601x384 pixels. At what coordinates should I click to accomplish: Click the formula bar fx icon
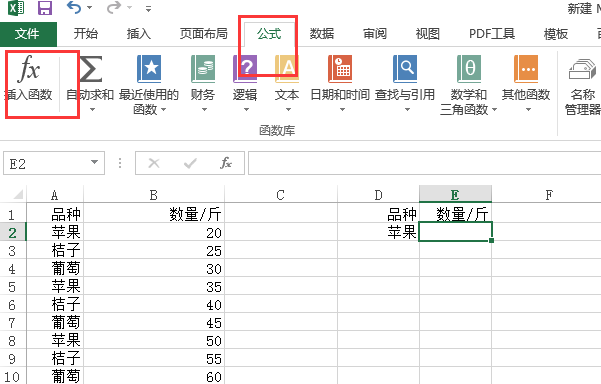point(226,163)
